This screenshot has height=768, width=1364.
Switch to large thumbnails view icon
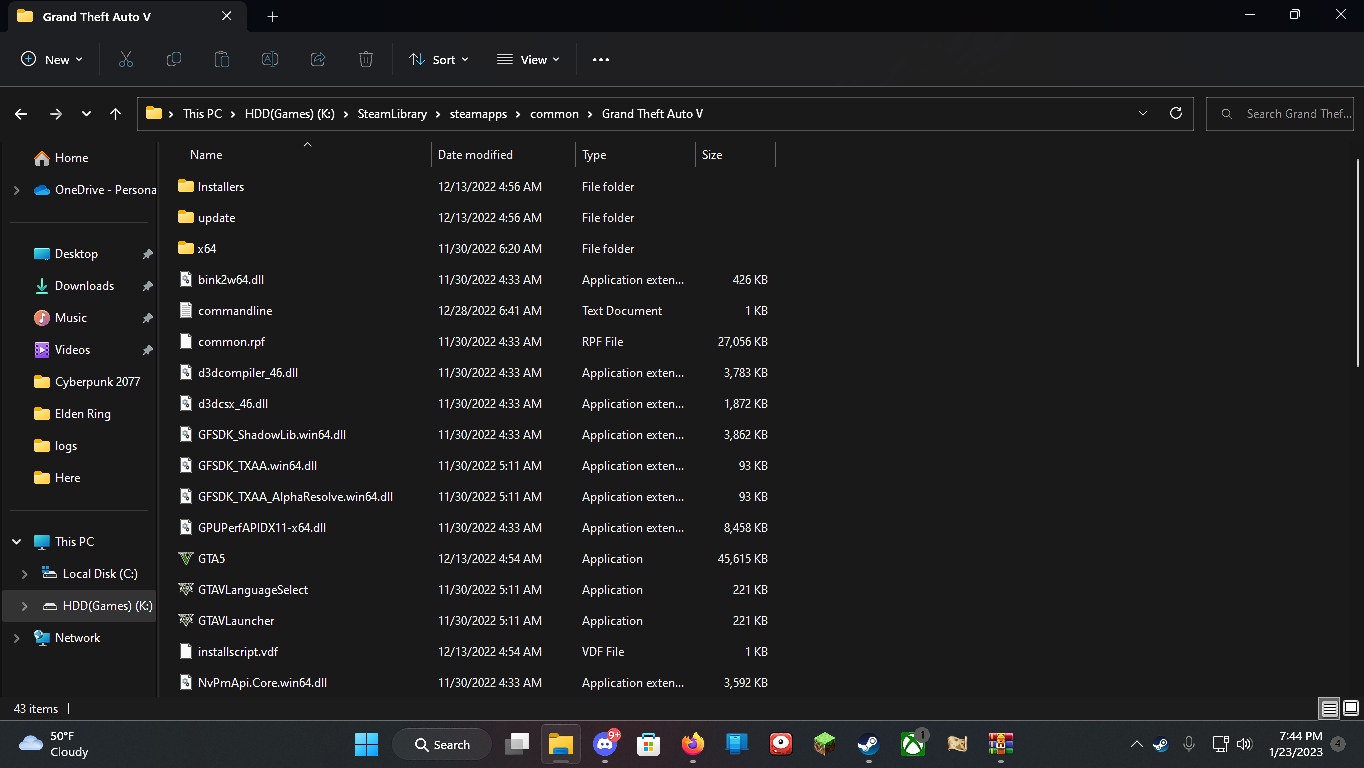(1351, 709)
